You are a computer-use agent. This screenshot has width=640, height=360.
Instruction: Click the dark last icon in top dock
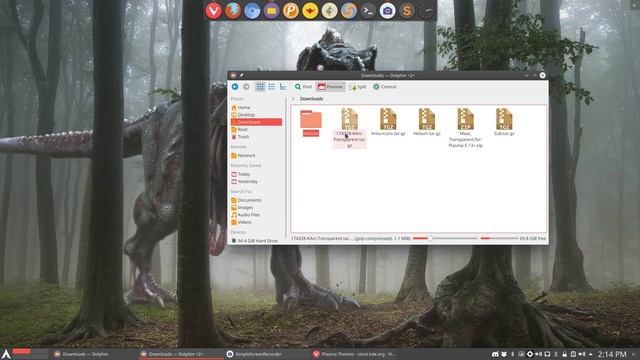tap(426, 11)
